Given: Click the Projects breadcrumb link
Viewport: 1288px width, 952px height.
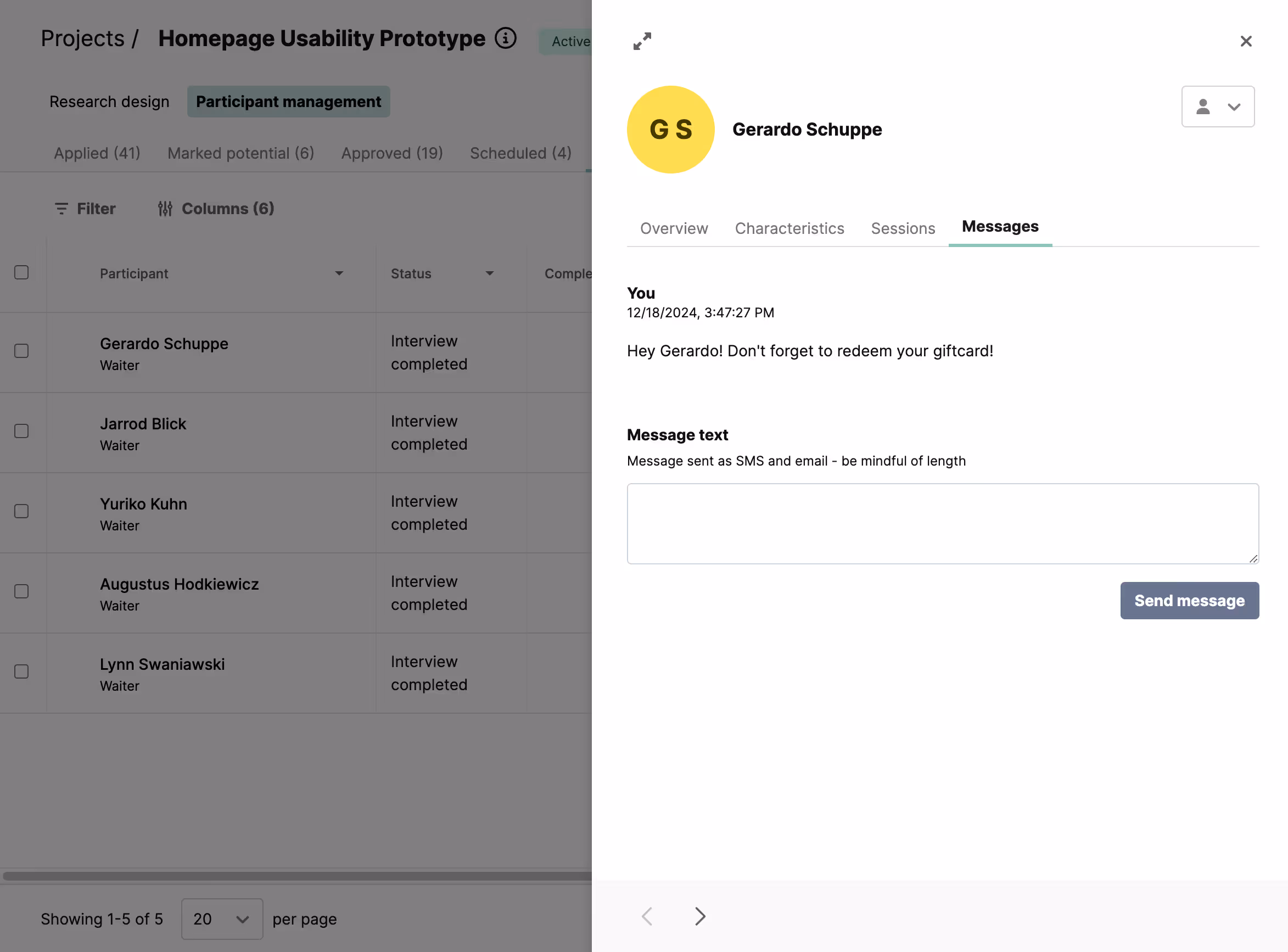Looking at the screenshot, I should point(82,38).
